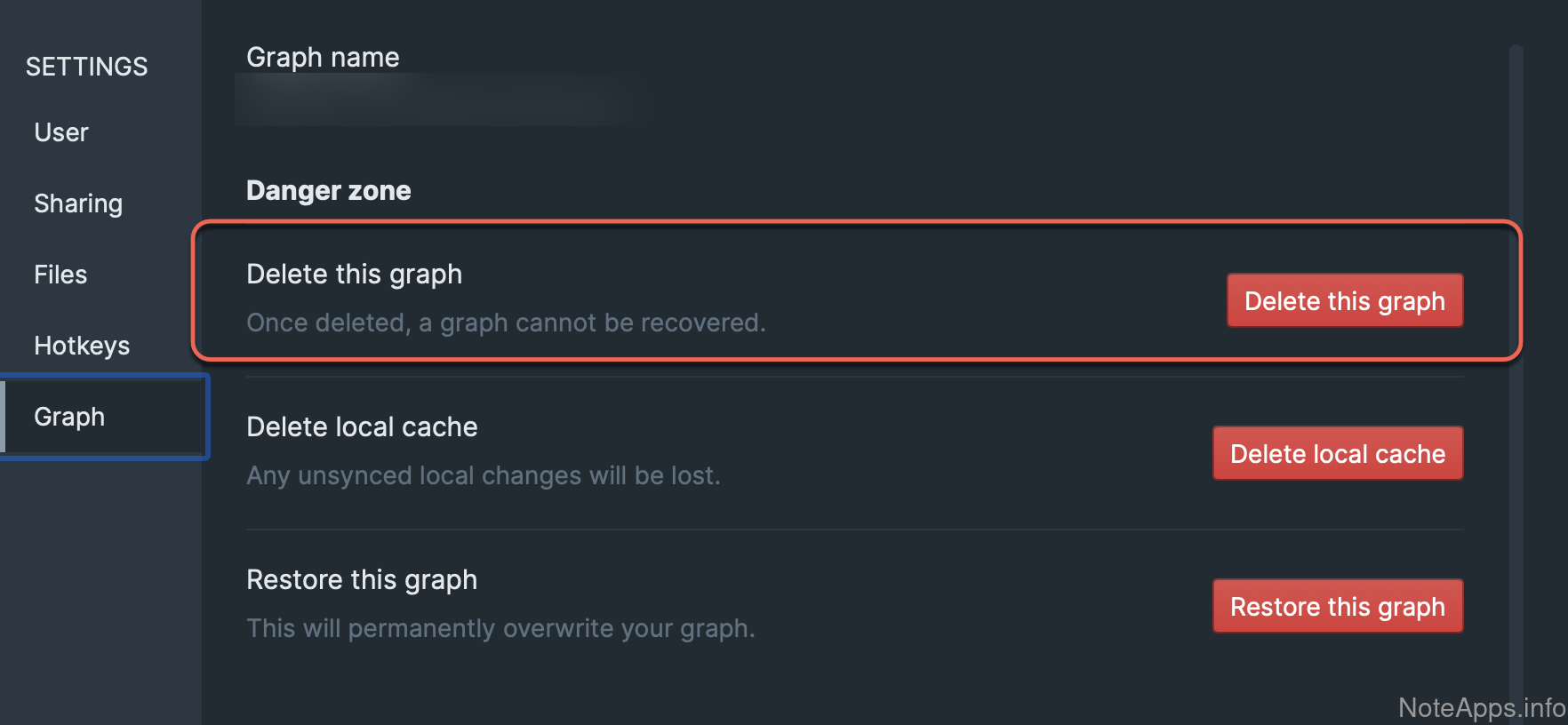Click the SETTINGS sidebar header
Viewport: 1568px width, 725px height.
[x=86, y=67]
